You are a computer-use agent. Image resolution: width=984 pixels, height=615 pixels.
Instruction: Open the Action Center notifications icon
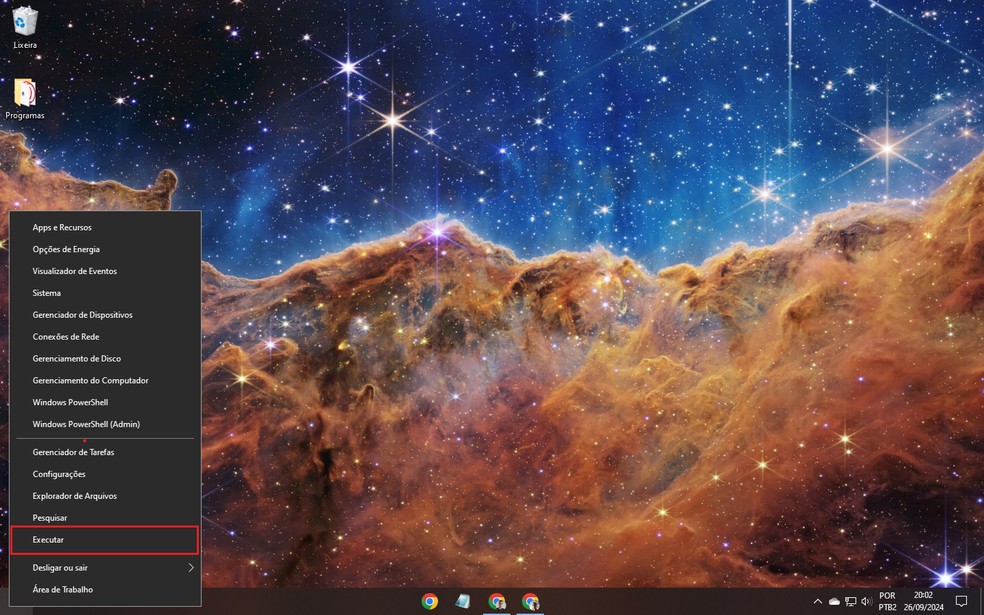coord(961,601)
